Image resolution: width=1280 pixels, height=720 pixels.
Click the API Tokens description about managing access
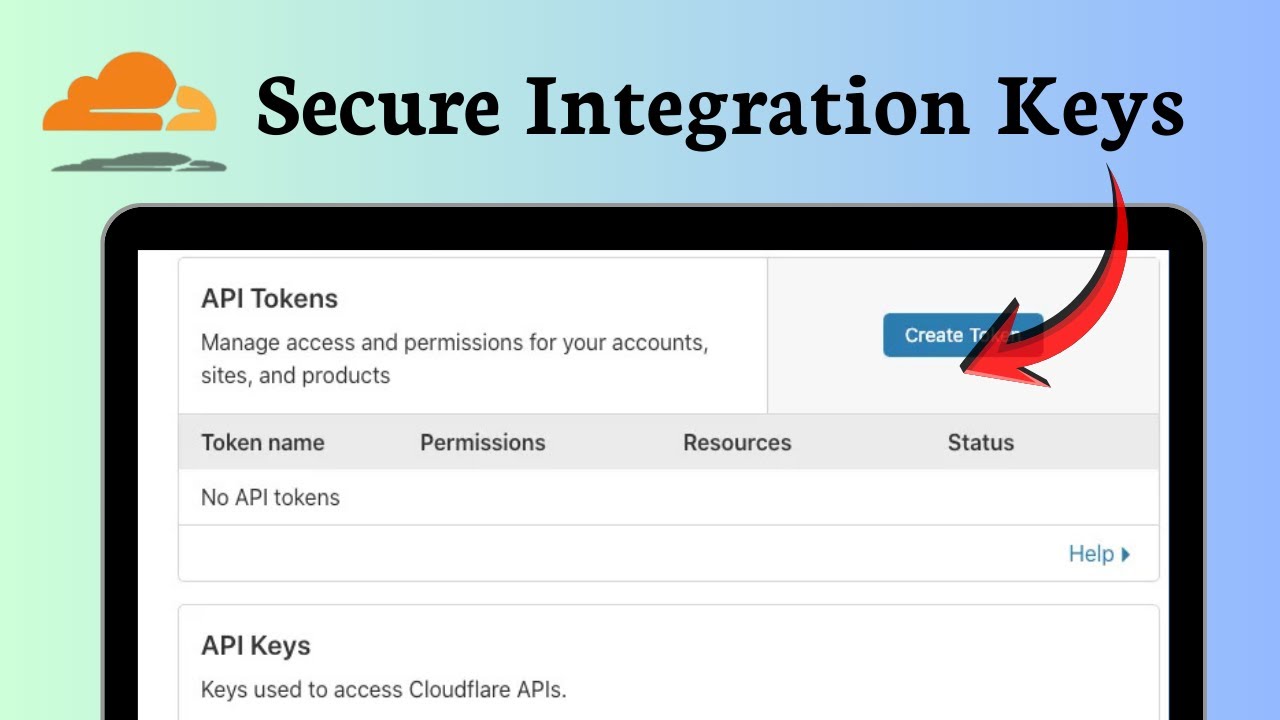coord(455,359)
